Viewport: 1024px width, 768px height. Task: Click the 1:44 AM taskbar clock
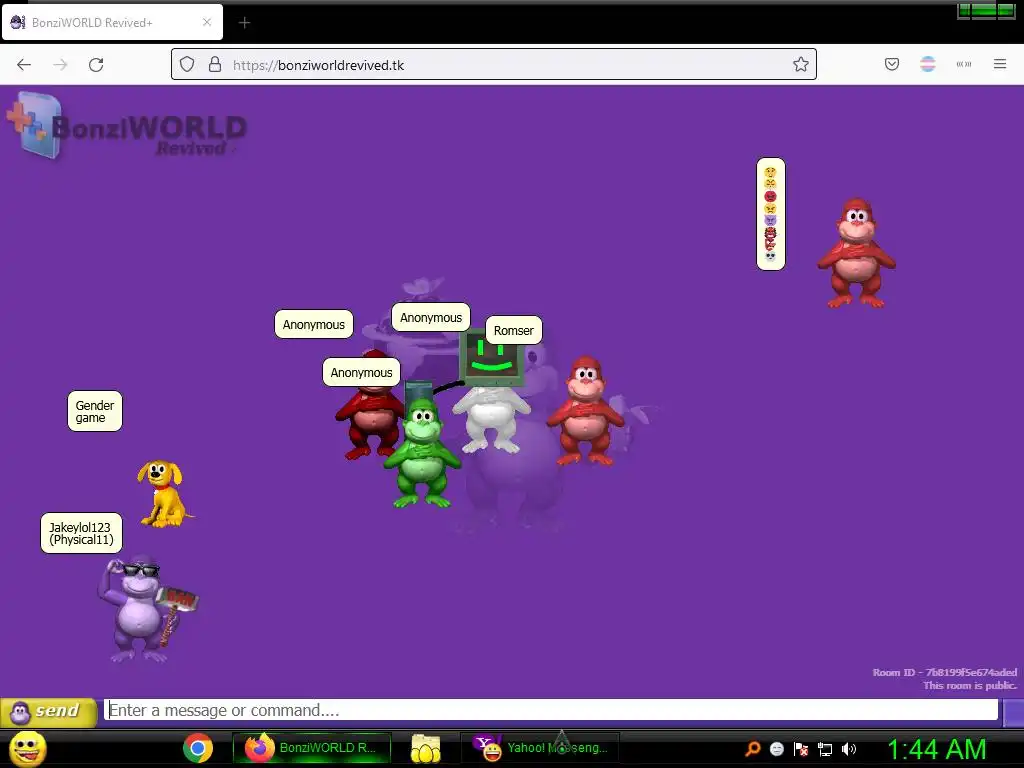coord(936,750)
